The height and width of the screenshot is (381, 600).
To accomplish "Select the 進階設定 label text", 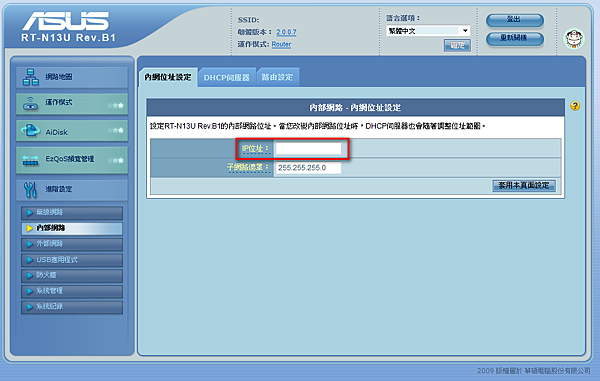I will pyautogui.click(x=59, y=189).
